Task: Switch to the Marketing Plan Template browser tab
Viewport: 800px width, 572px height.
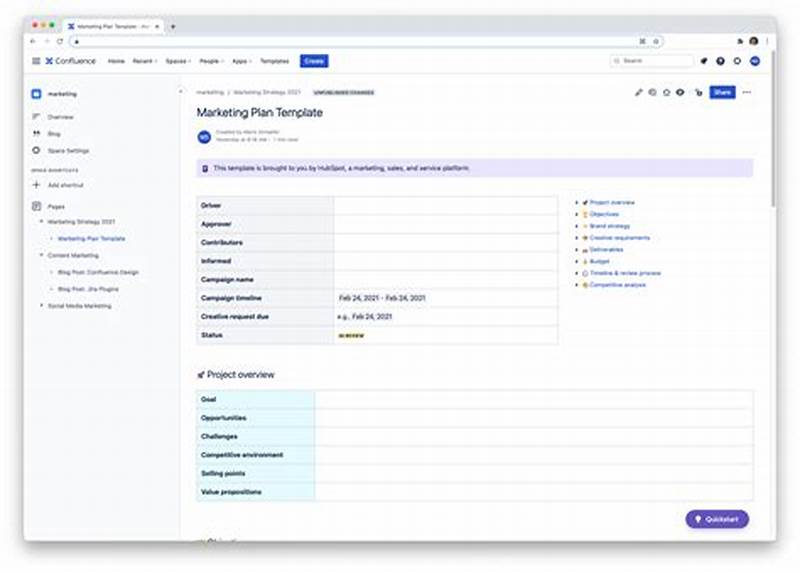Action: tap(114, 27)
